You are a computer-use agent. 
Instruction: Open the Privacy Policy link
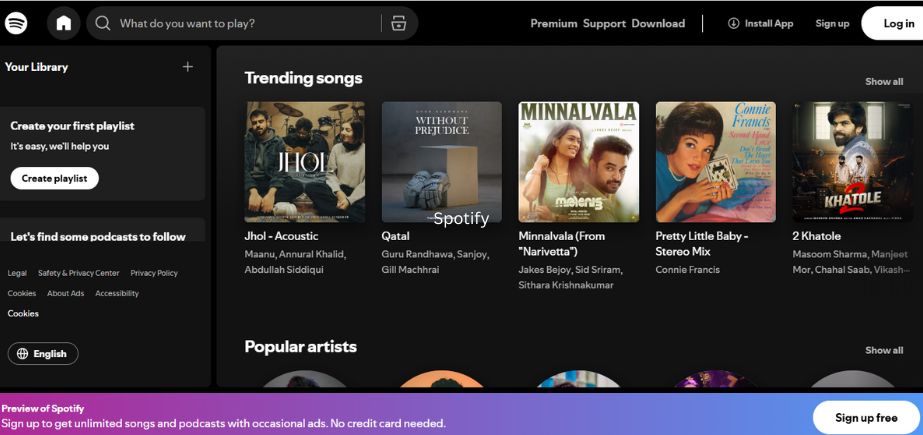pyautogui.click(x=154, y=273)
